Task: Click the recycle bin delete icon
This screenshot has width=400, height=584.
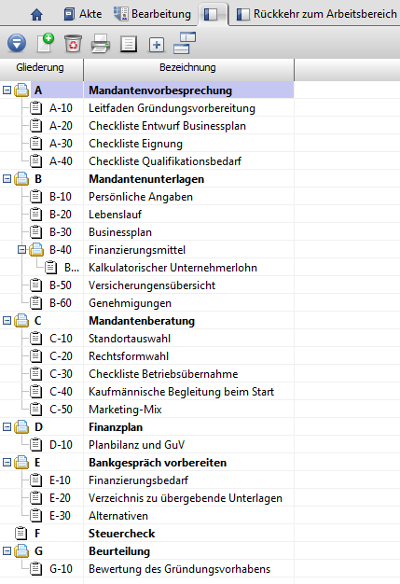Action: 73,44
